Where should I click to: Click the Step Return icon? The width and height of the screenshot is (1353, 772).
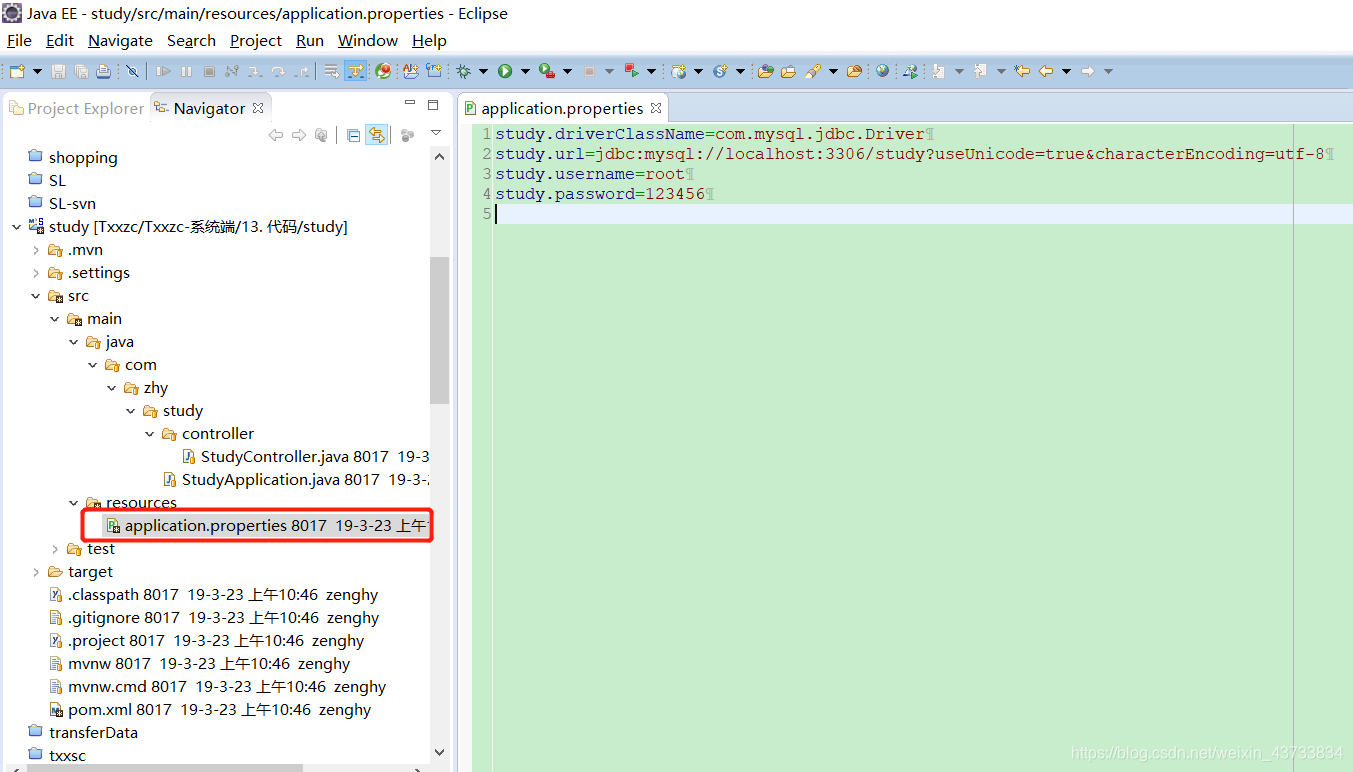301,71
